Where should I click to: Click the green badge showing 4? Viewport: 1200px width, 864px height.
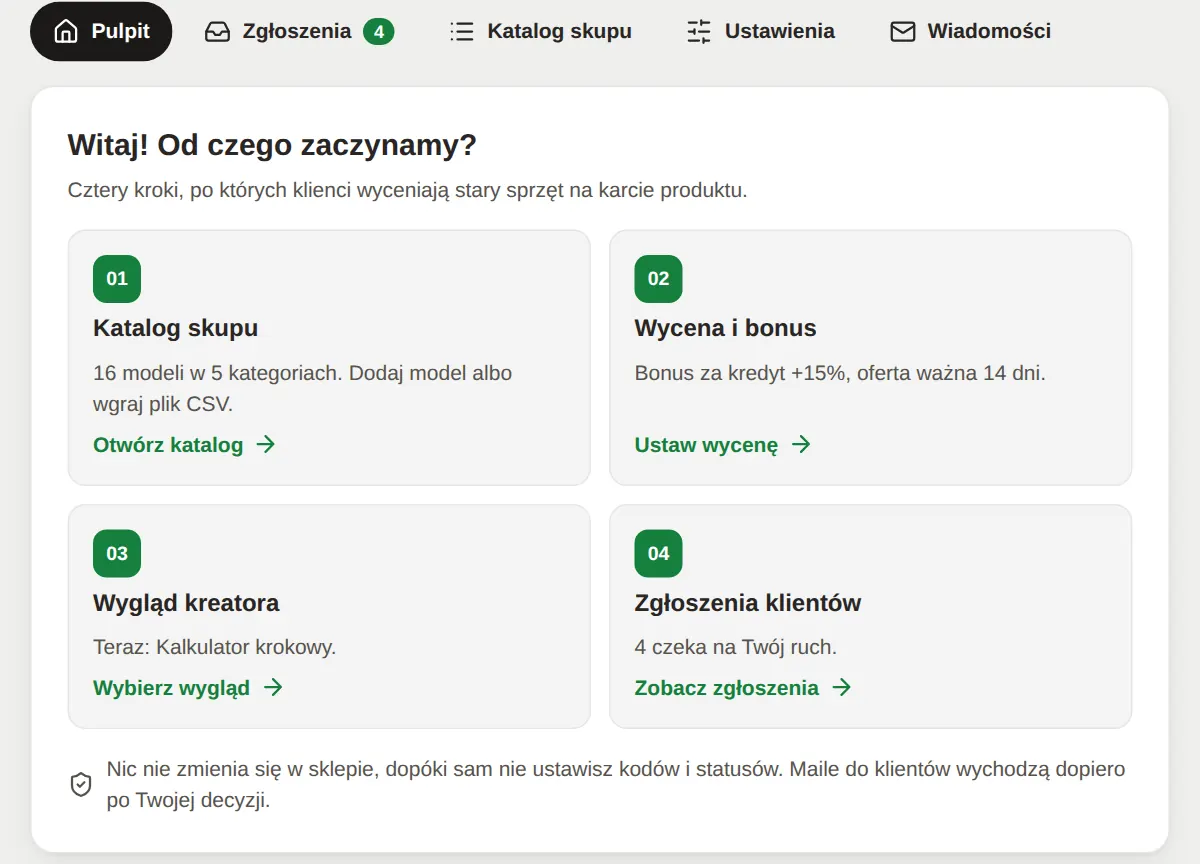point(378,32)
